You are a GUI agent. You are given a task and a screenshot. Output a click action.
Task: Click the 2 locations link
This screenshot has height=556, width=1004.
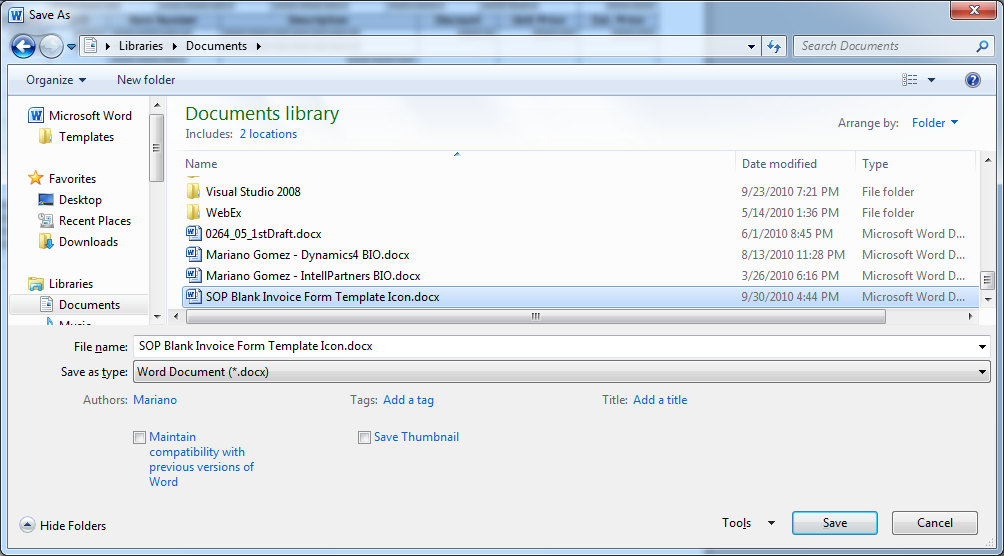coord(268,135)
